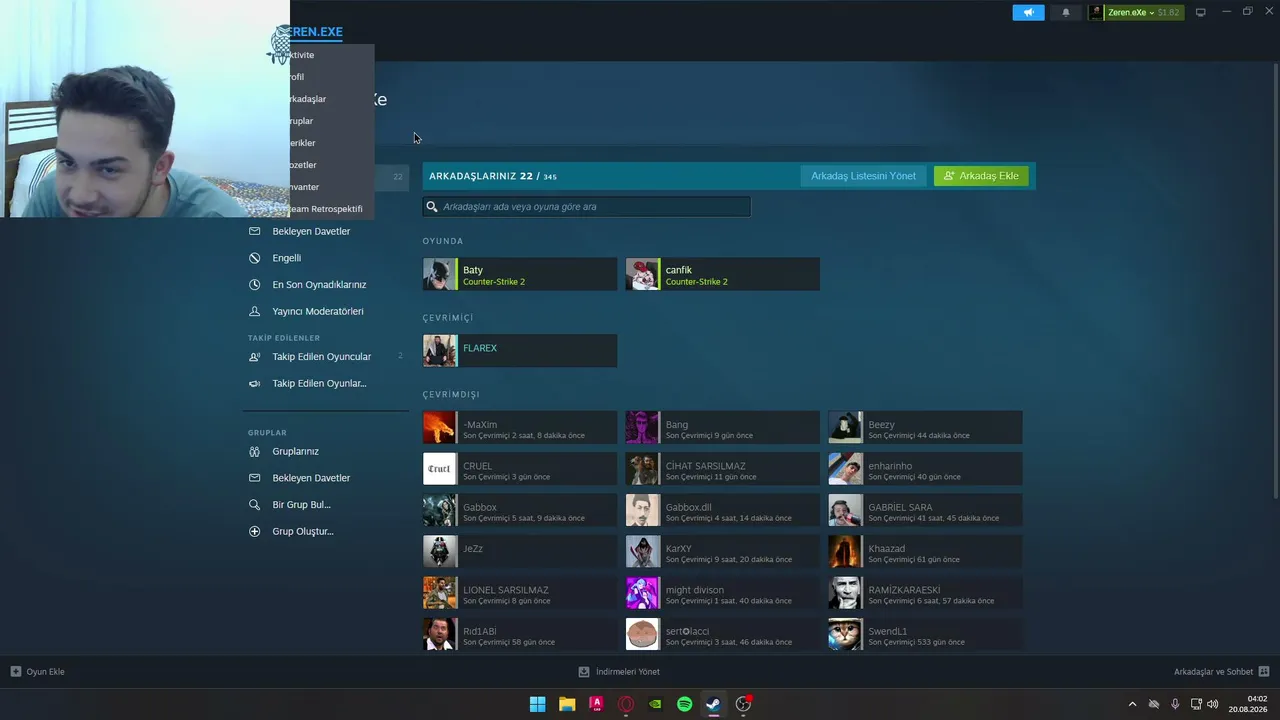Click the Oyun Ekle plus icon

16,672
